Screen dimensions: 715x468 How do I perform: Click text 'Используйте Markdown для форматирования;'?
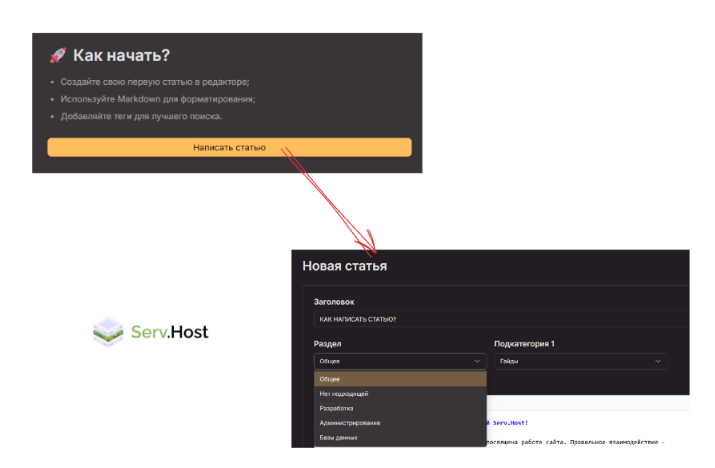[x=158, y=99]
